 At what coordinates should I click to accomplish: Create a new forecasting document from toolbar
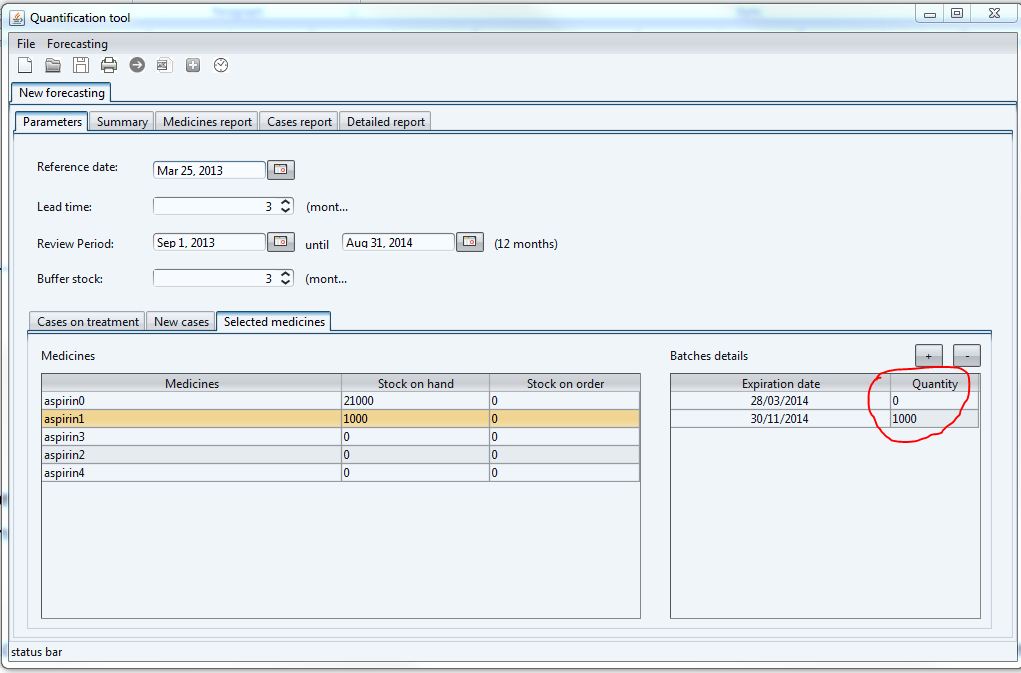click(x=25, y=65)
